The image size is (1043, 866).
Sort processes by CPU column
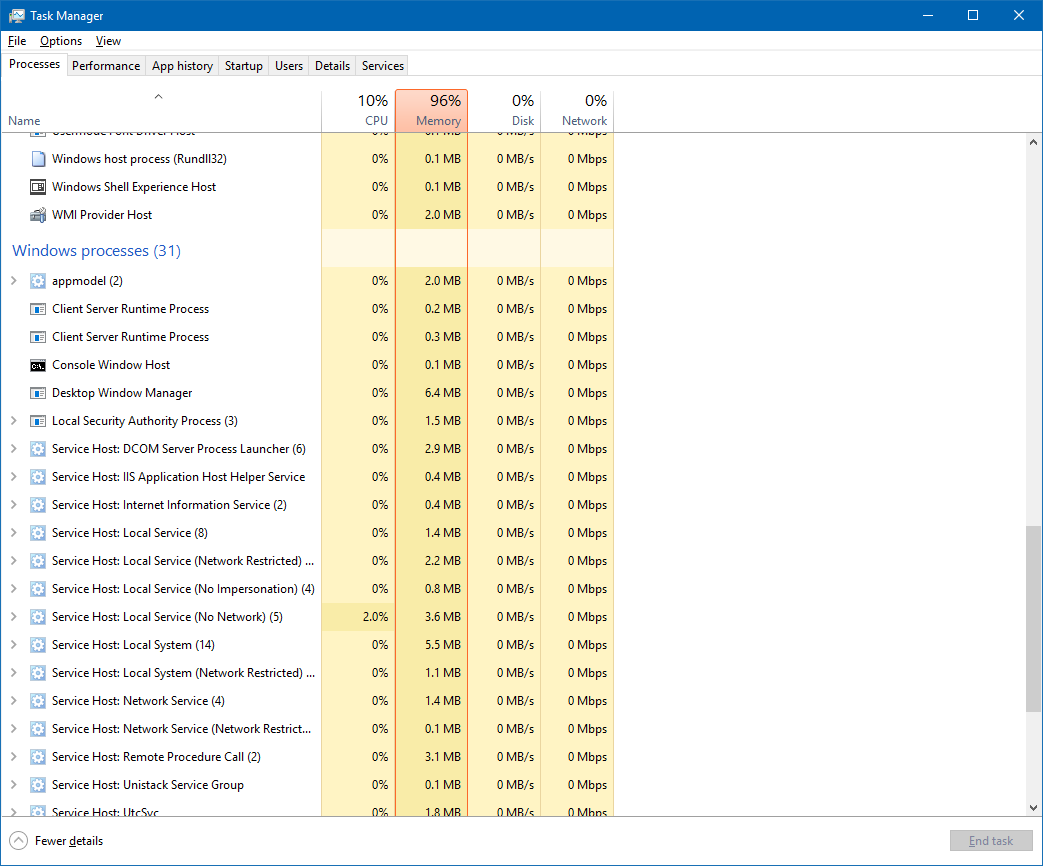click(x=359, y=110)
